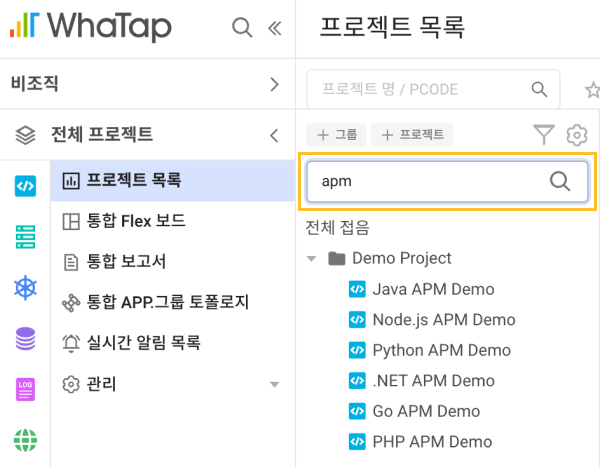Image resolution: width=600 pixels, height=468 pixels.
Task: Click the 전체 프로젝트 heading text
Action: click(102, 135)
